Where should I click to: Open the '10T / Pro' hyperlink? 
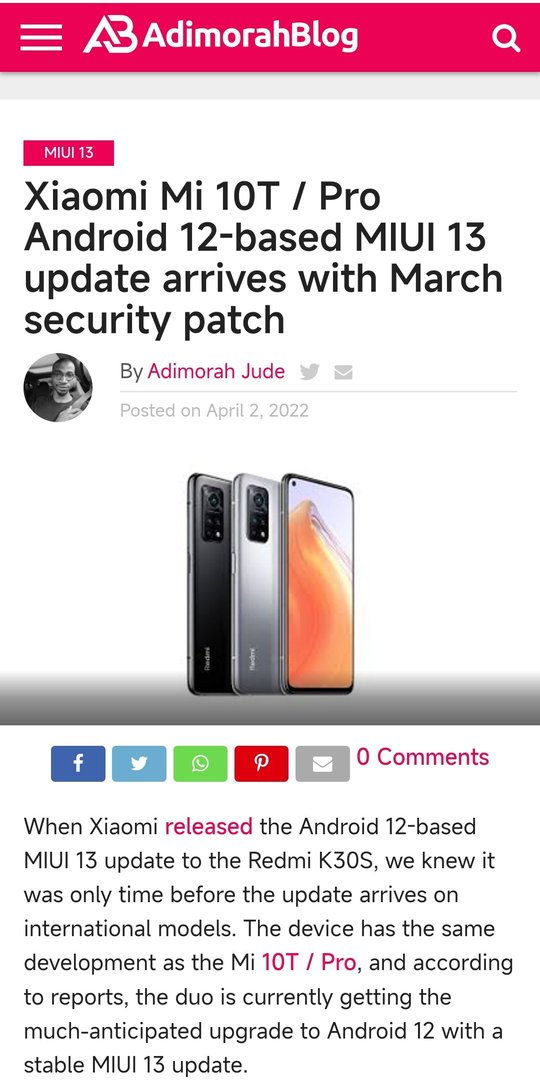pyautogui.click(x=309, y=962)
